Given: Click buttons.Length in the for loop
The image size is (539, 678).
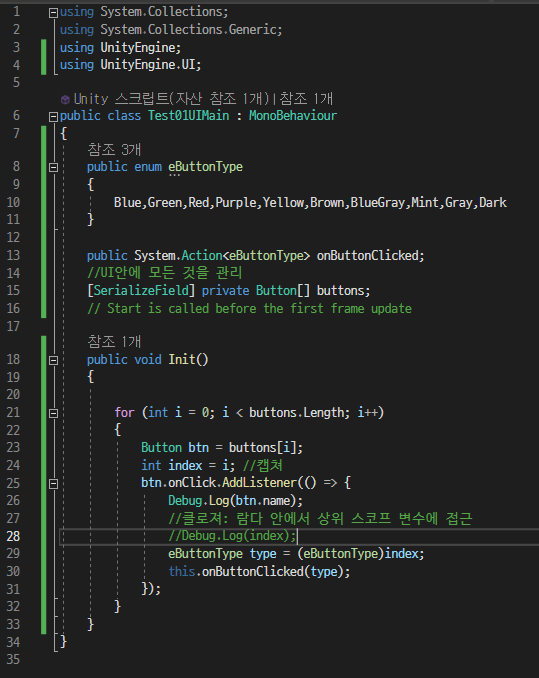Looking at the screenshot, I should 296,413.
